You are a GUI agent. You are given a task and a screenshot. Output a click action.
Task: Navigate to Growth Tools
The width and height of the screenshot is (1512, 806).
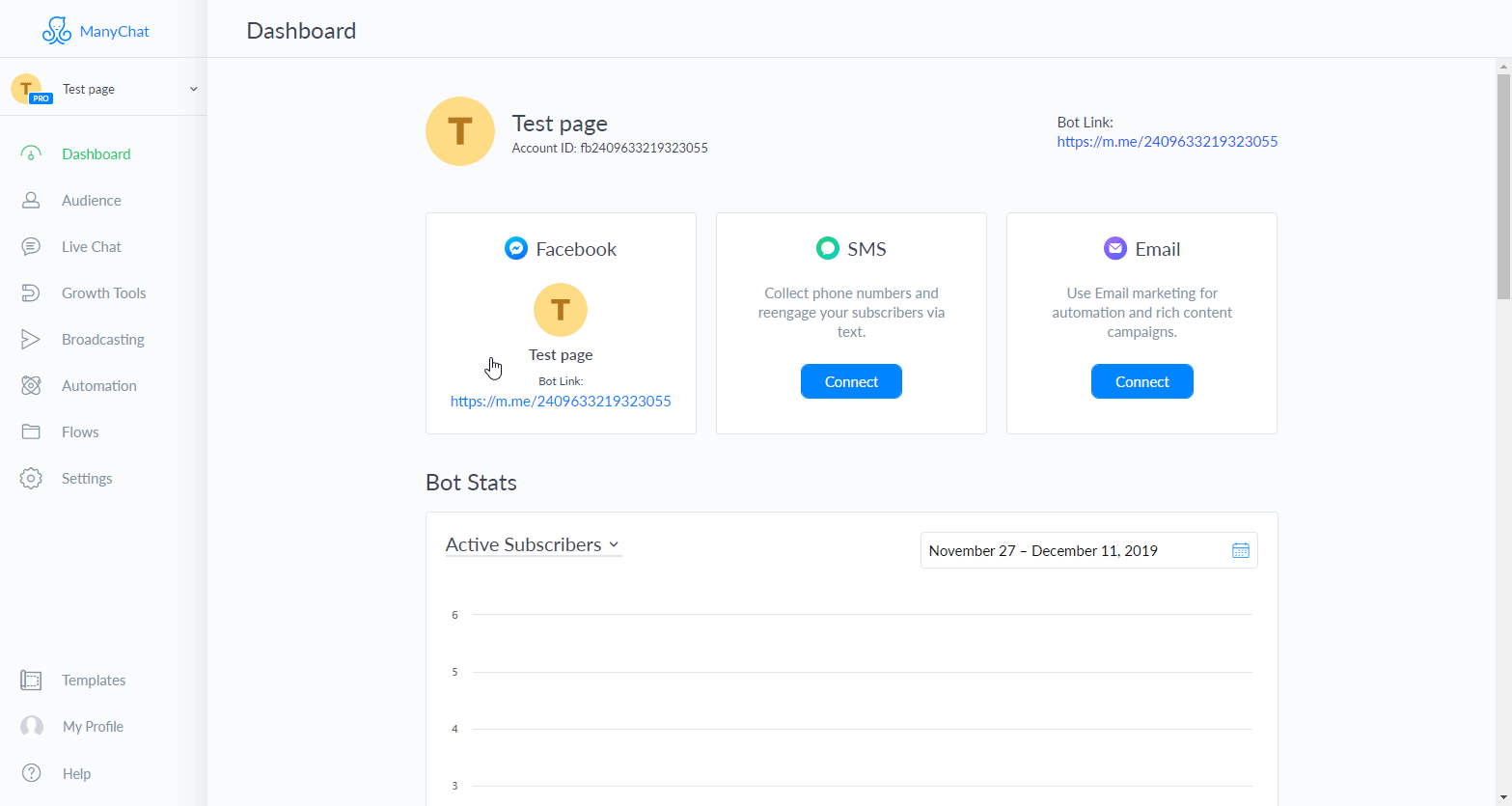click(x=103, y=293)
